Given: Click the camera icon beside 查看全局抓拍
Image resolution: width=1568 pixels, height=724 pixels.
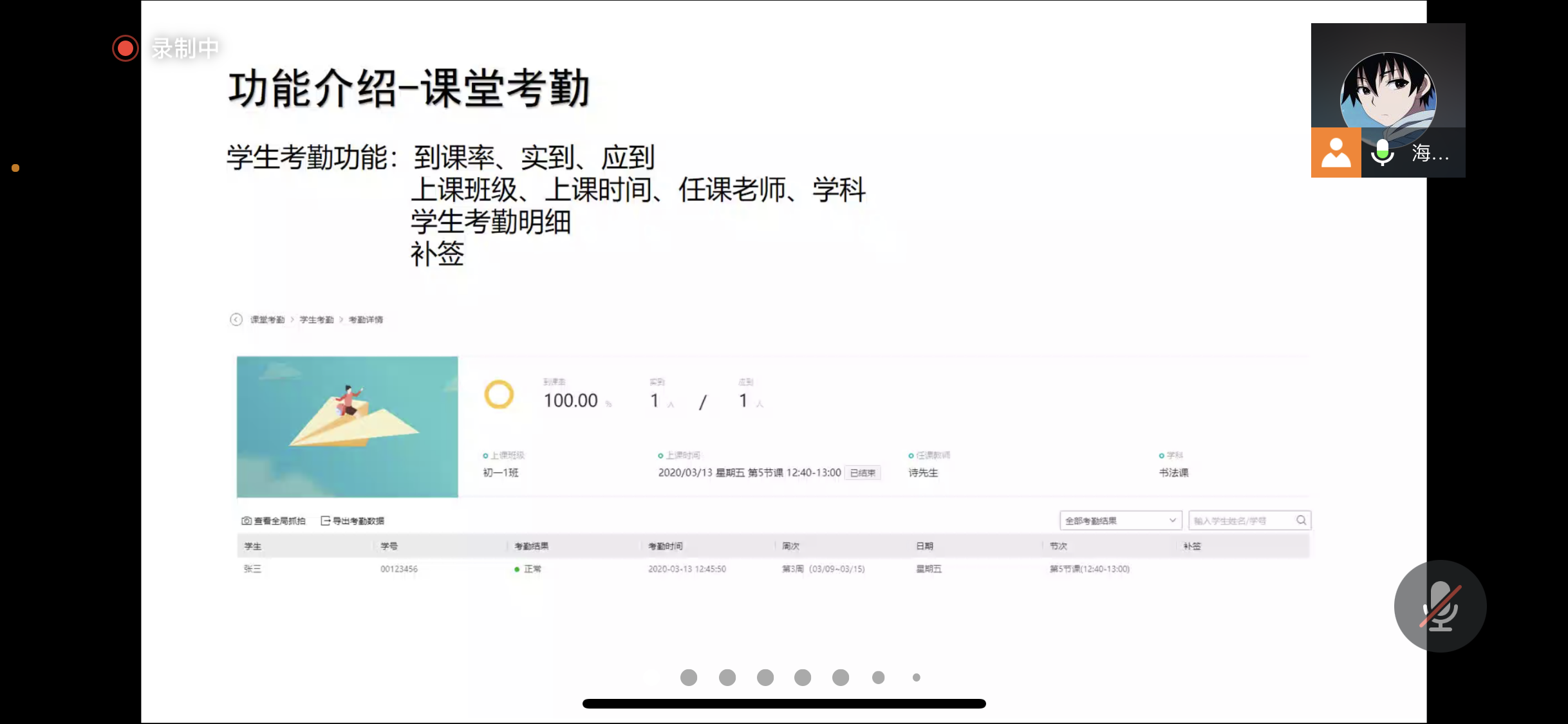Looking at the screenshot, I should [x=247, y=521].
